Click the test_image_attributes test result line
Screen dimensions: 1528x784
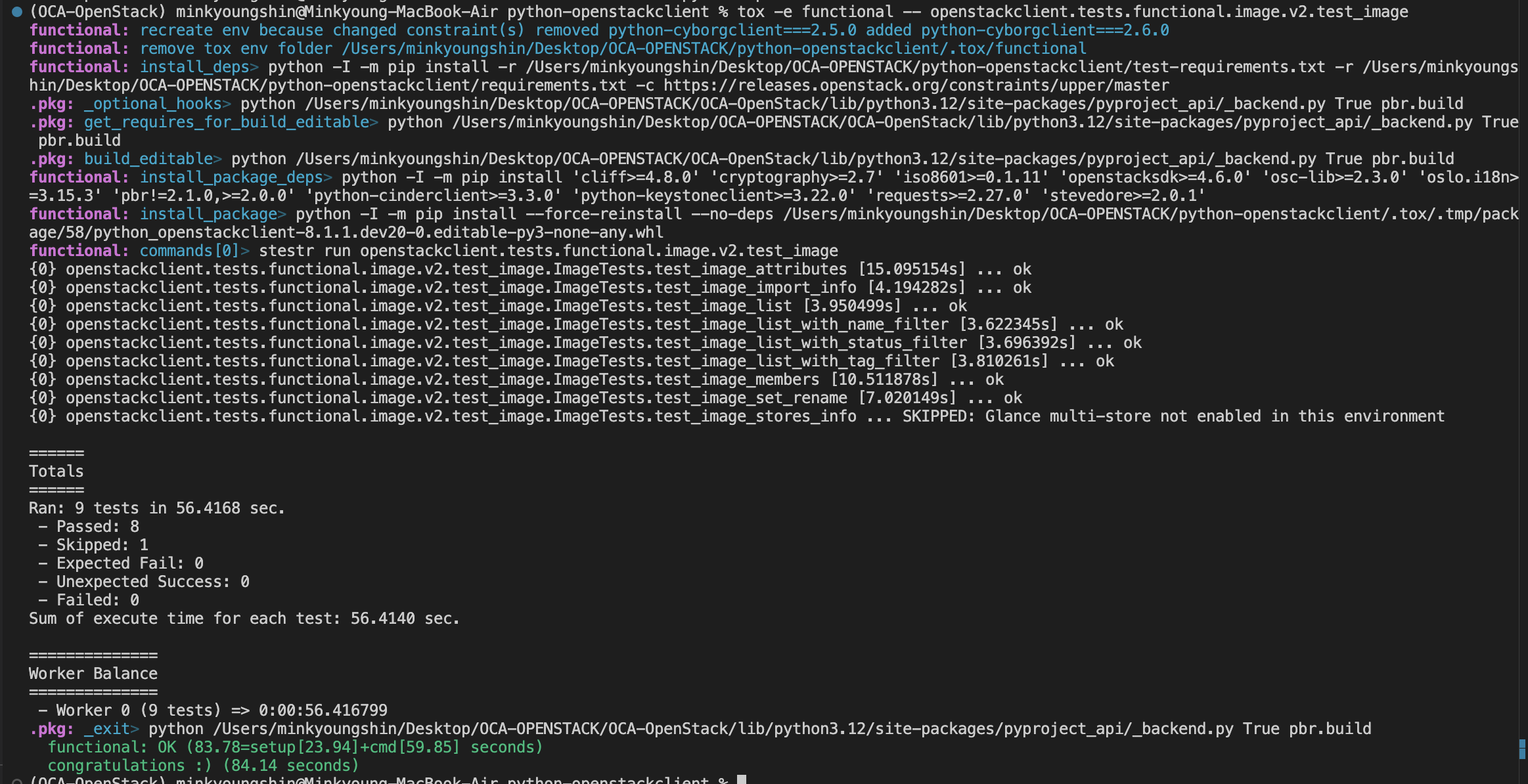coord(529,269)
